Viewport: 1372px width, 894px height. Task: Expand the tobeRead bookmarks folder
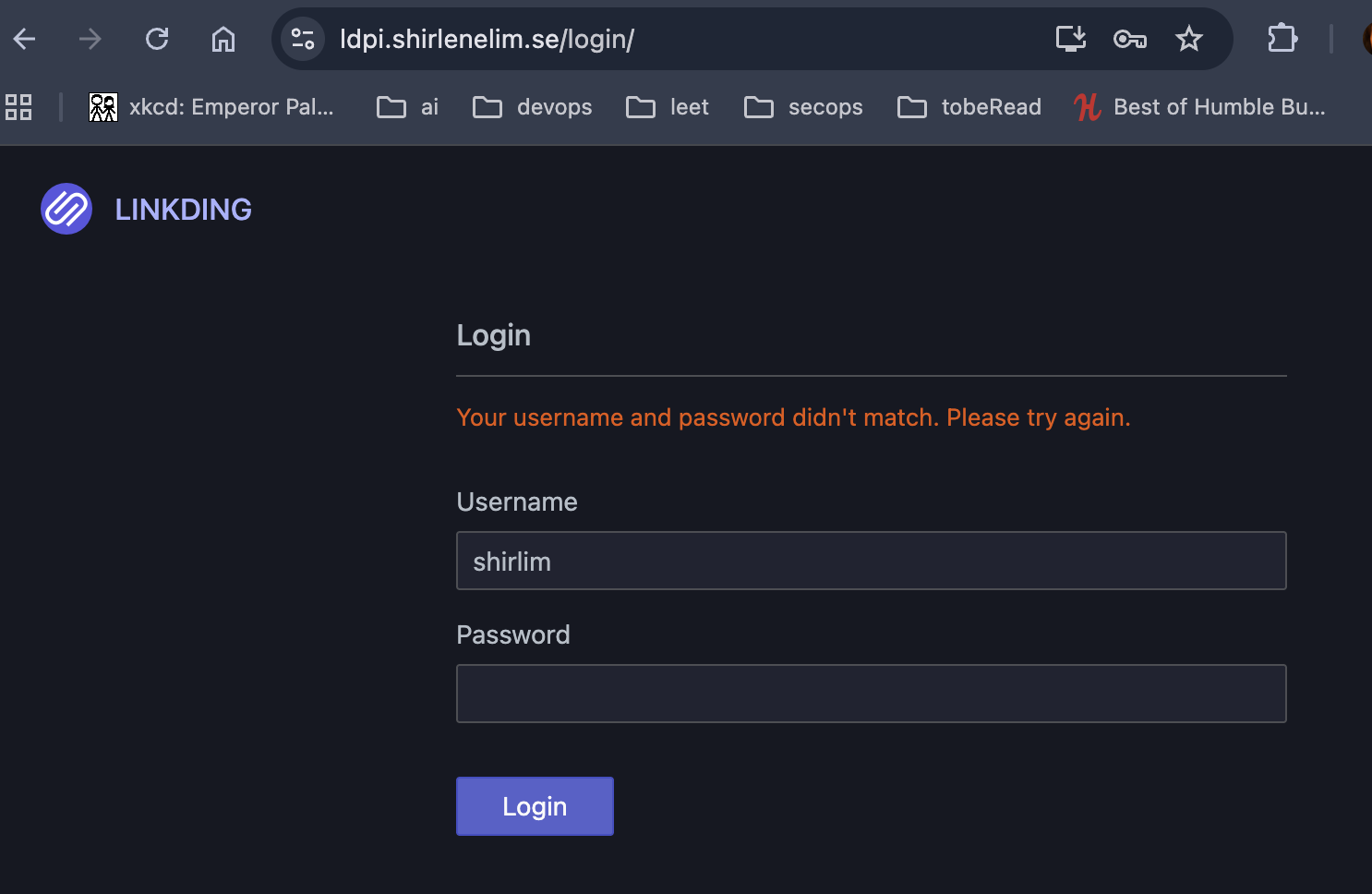pos(969,107)
